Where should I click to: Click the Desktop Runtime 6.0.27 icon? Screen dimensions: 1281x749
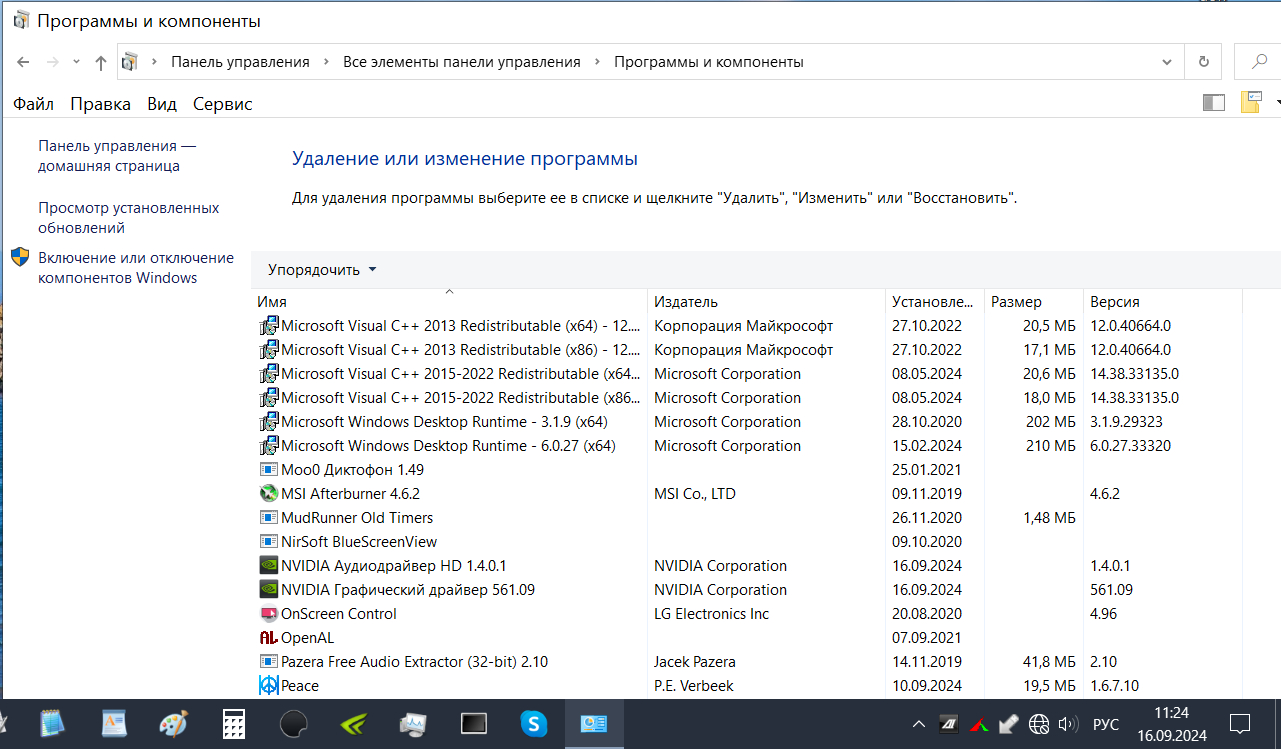268,446
